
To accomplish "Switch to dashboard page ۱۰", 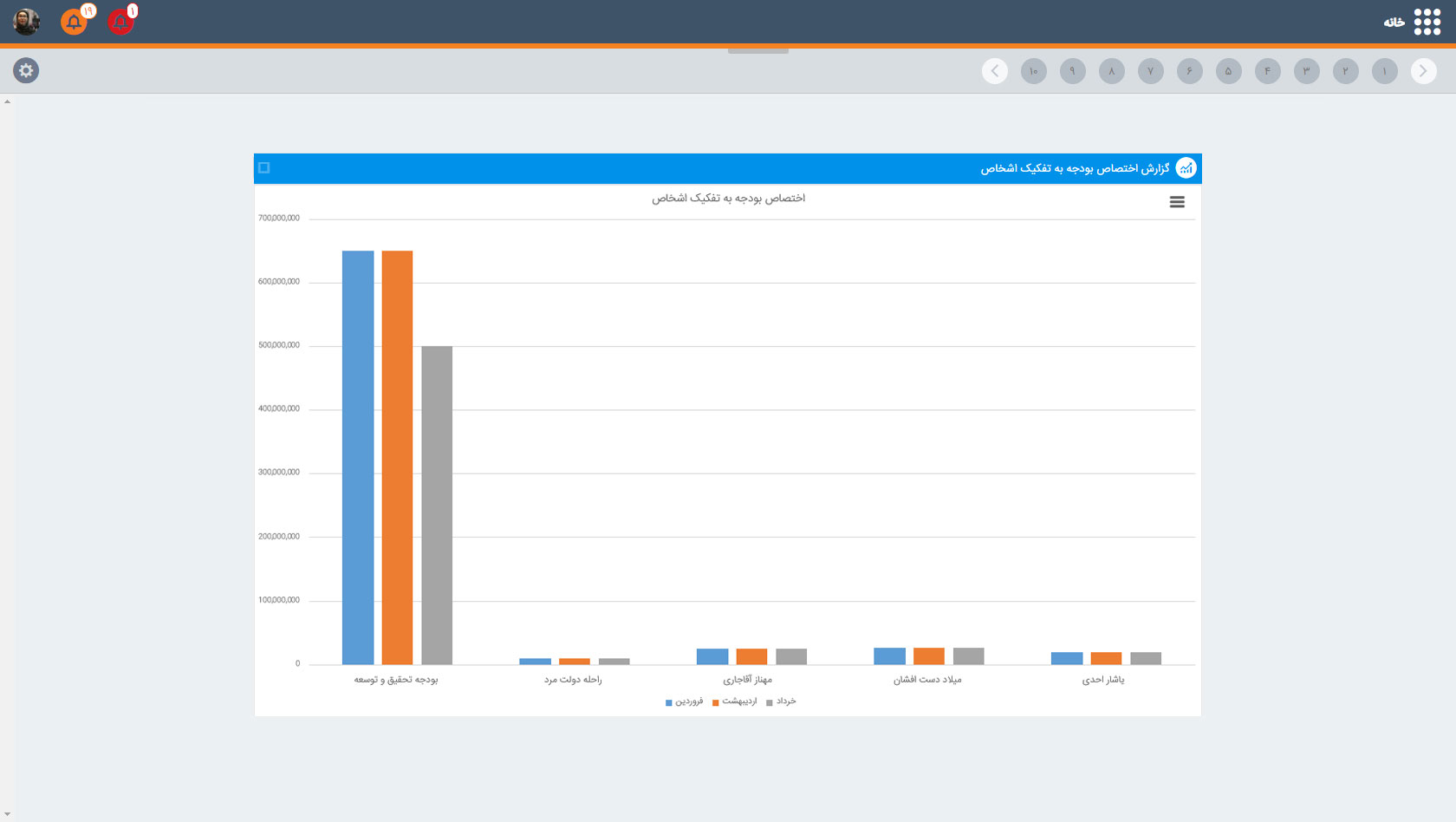I will point(1033,71).
